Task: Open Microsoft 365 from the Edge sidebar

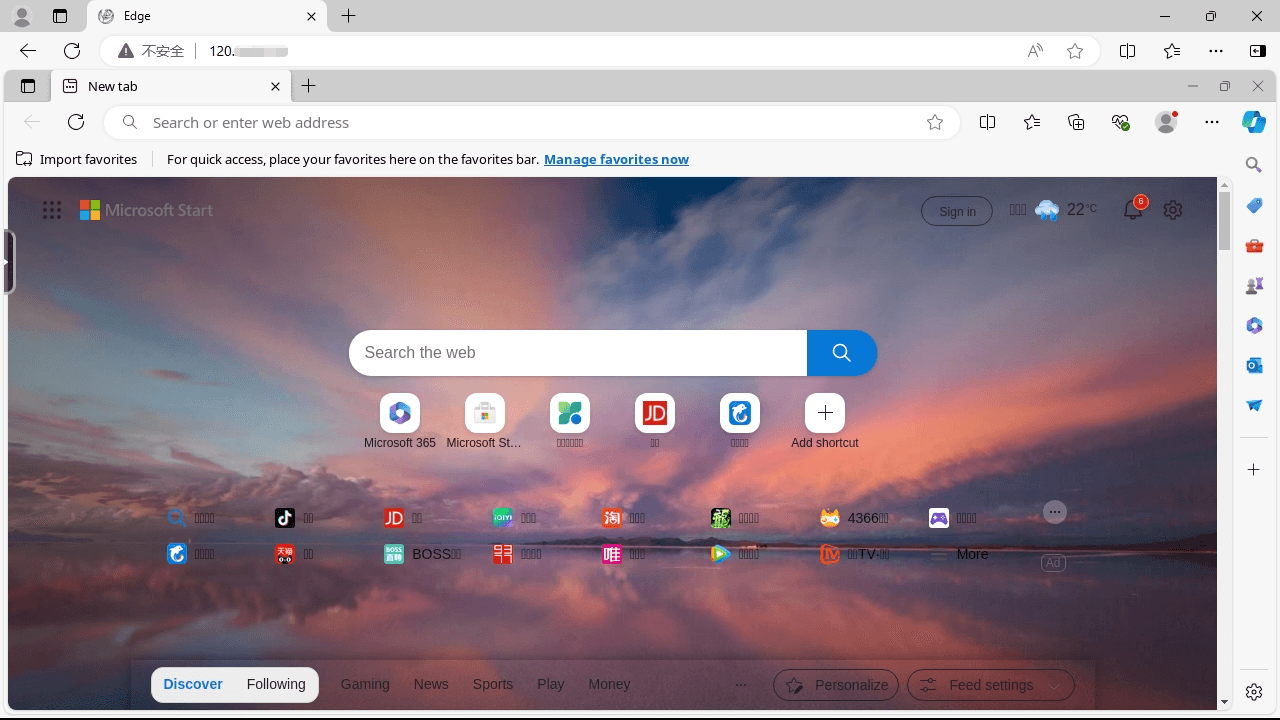Action: (x=1254, y=325)
